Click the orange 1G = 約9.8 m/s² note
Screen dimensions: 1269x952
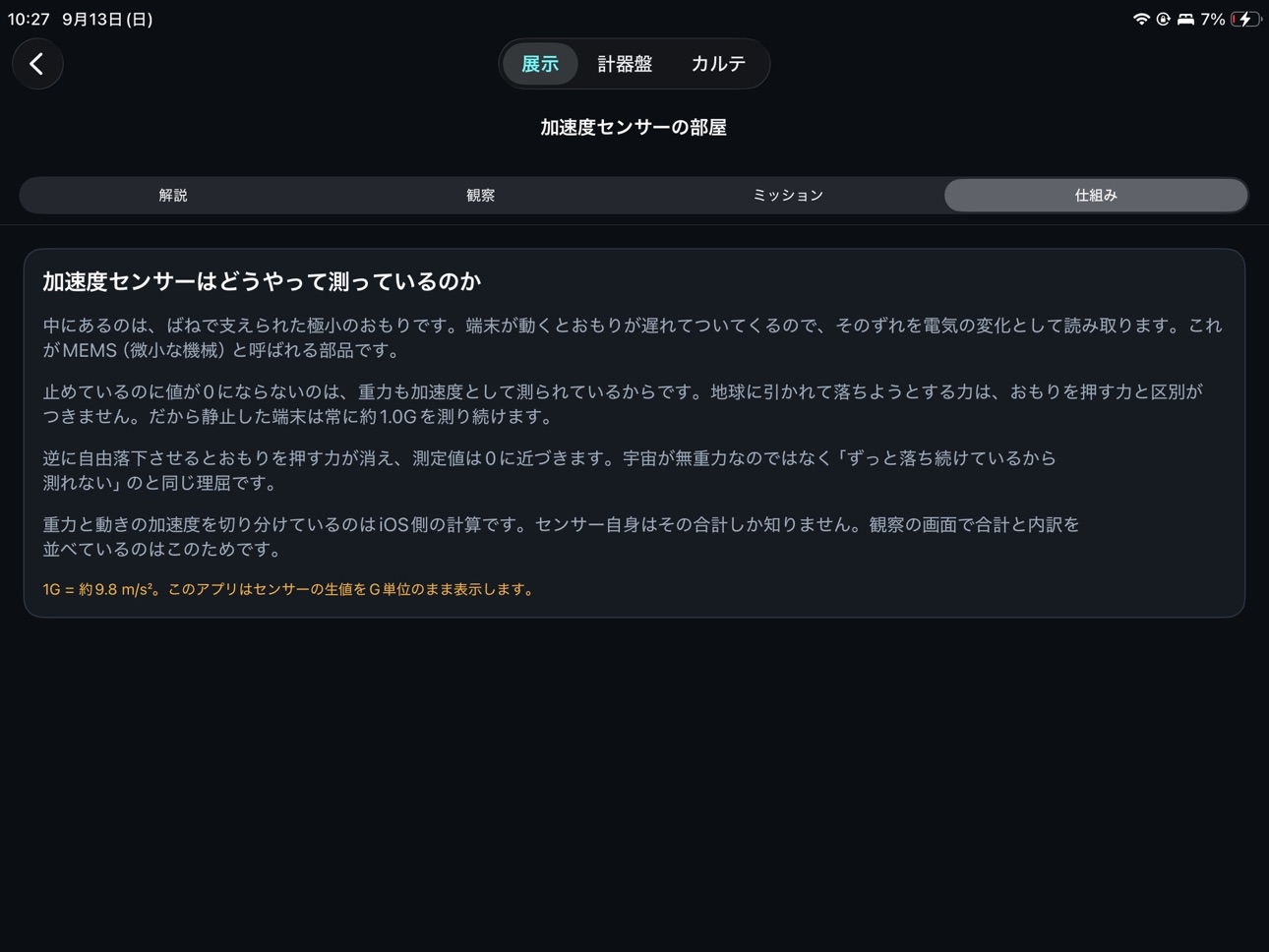[289, 589]
